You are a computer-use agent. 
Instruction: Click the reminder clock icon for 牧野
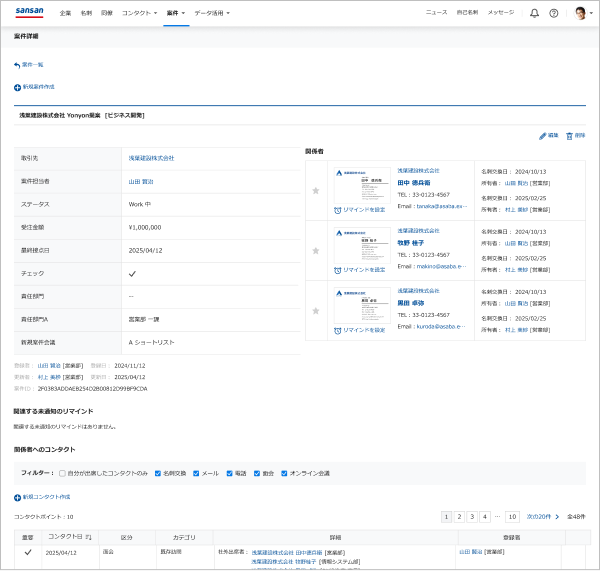[338, 270]
